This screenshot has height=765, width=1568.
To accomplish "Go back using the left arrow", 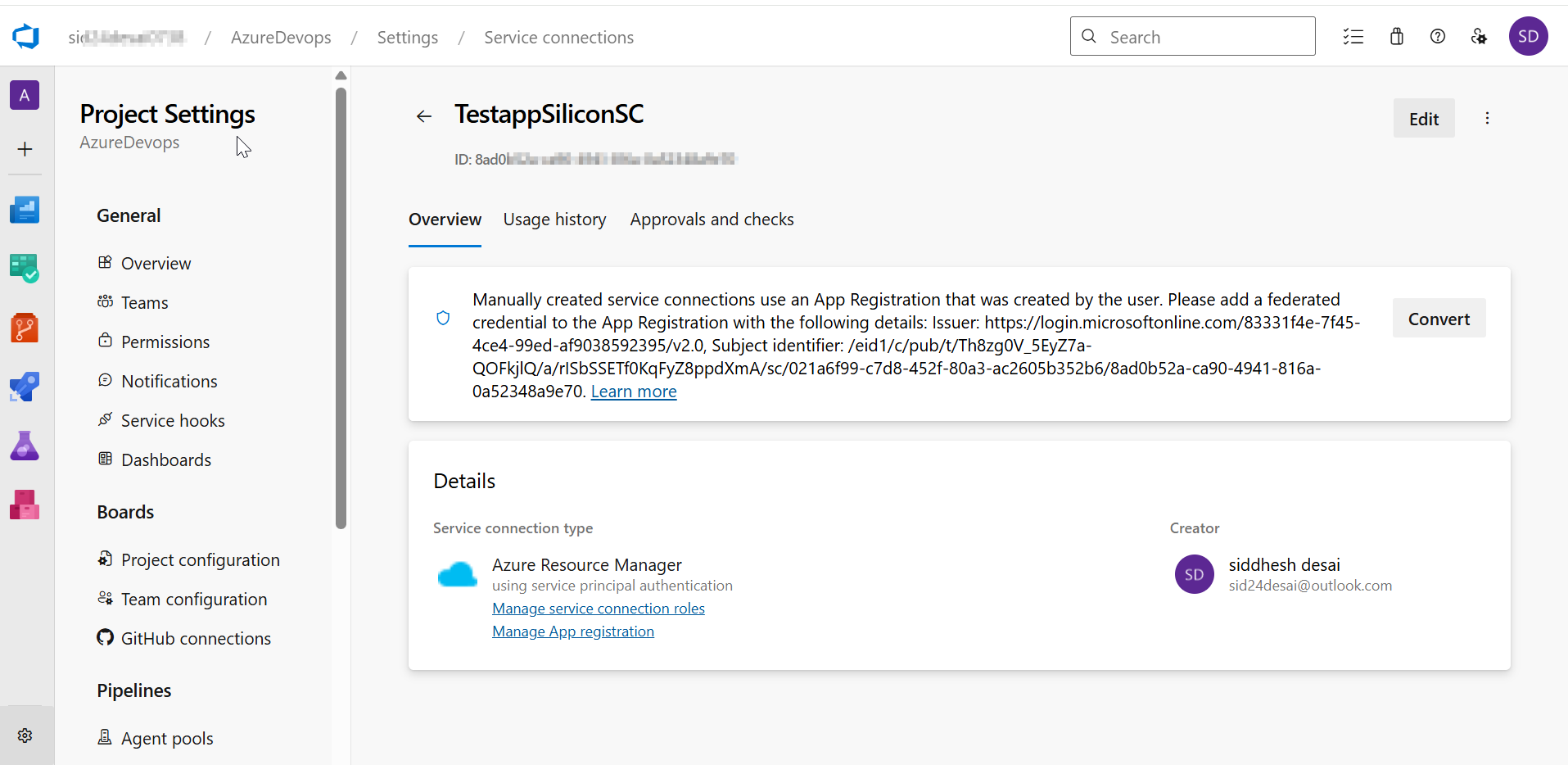I will (x=424, y=116).
